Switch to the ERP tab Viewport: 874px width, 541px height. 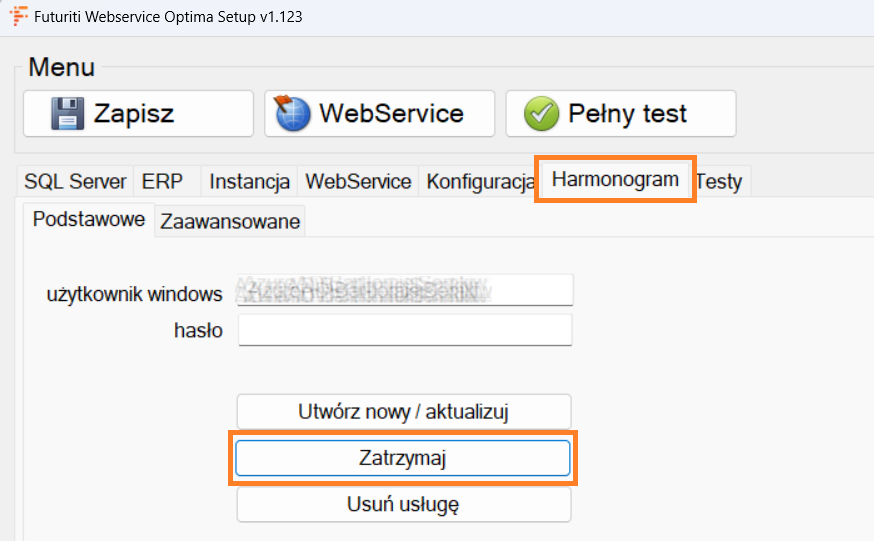pyautogui.click(x=162, y=181)
